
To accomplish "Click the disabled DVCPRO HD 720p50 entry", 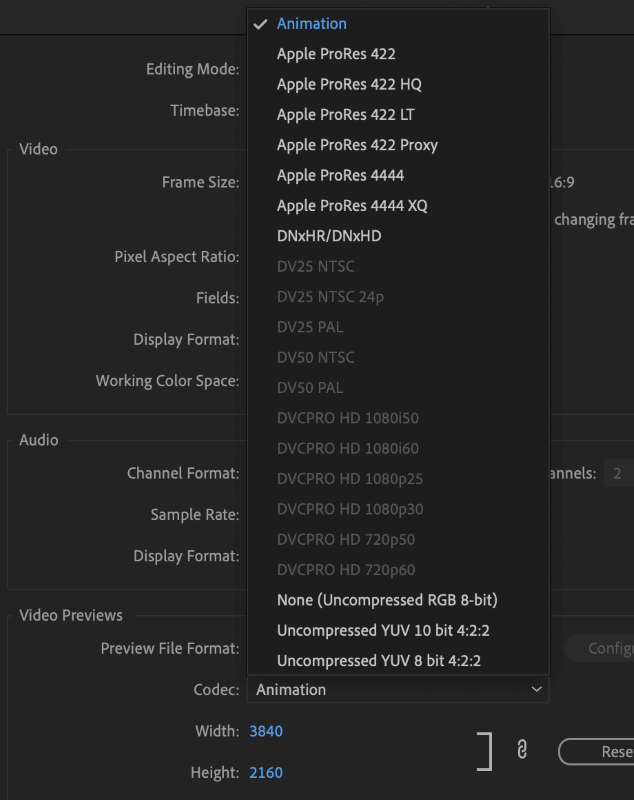I will tap(398, 539).
